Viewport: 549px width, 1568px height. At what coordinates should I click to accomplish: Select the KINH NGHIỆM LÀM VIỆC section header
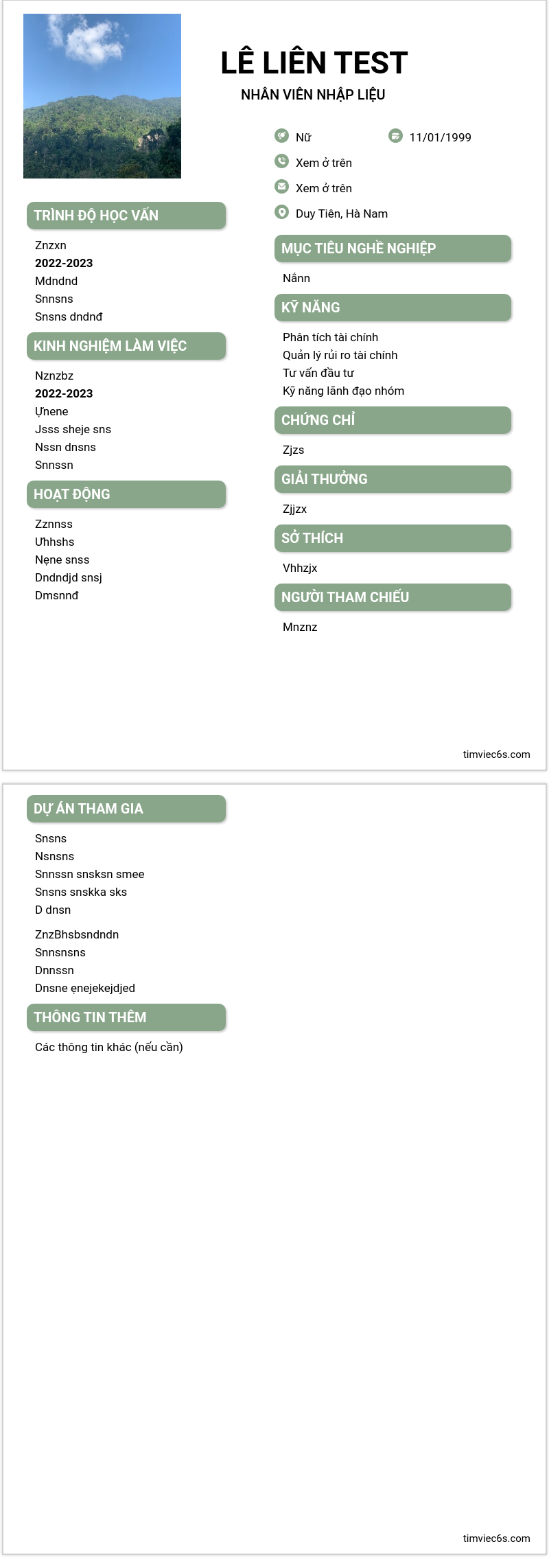126,346
